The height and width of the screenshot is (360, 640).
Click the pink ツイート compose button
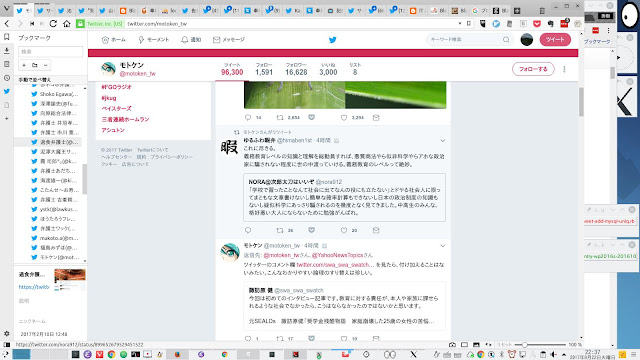[x=555, y=40]
